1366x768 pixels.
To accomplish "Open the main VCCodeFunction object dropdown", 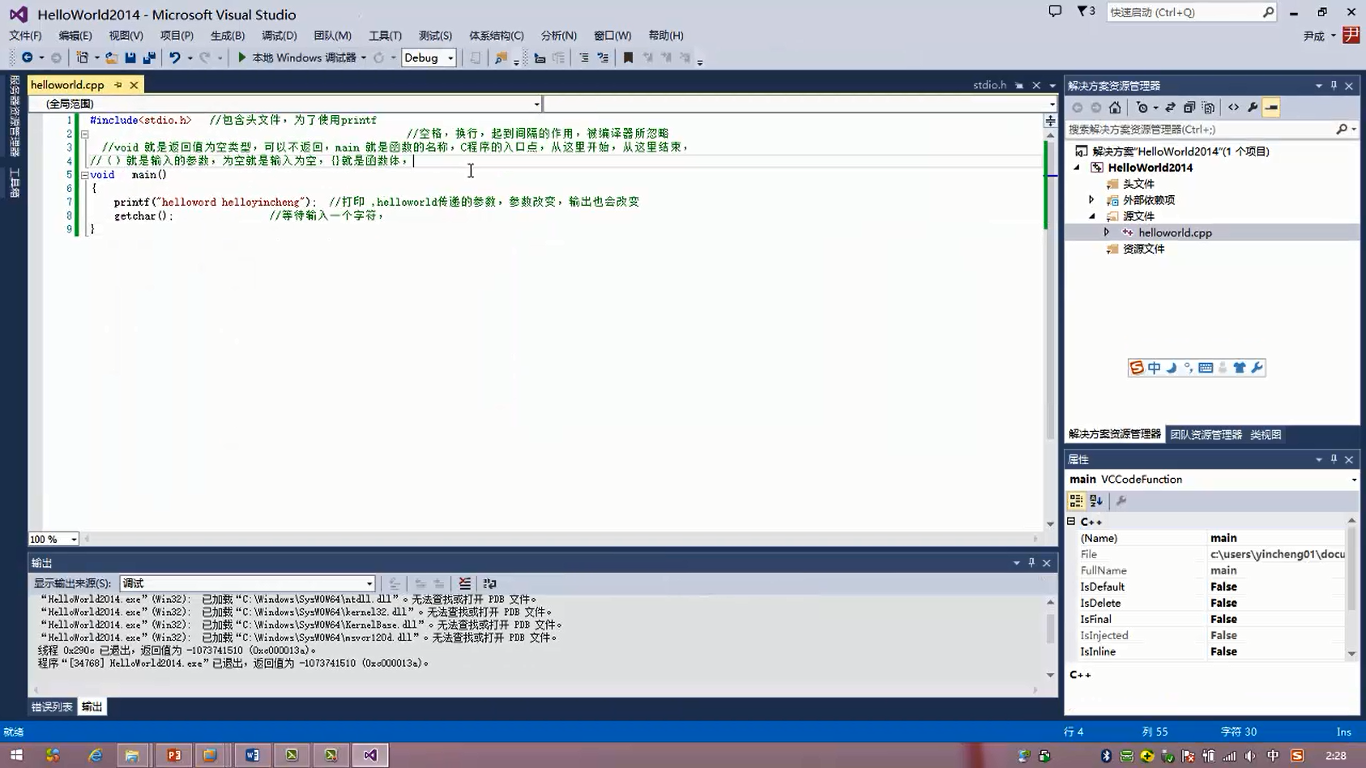I will [1212, 480].
